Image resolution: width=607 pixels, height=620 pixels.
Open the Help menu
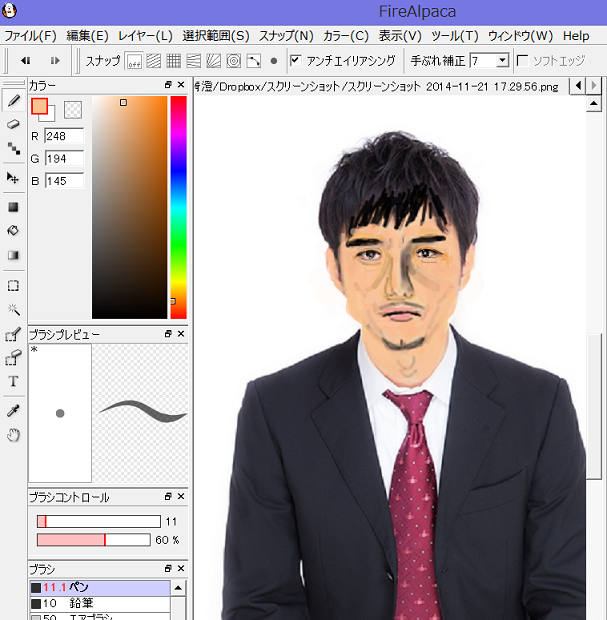[576, 36]
